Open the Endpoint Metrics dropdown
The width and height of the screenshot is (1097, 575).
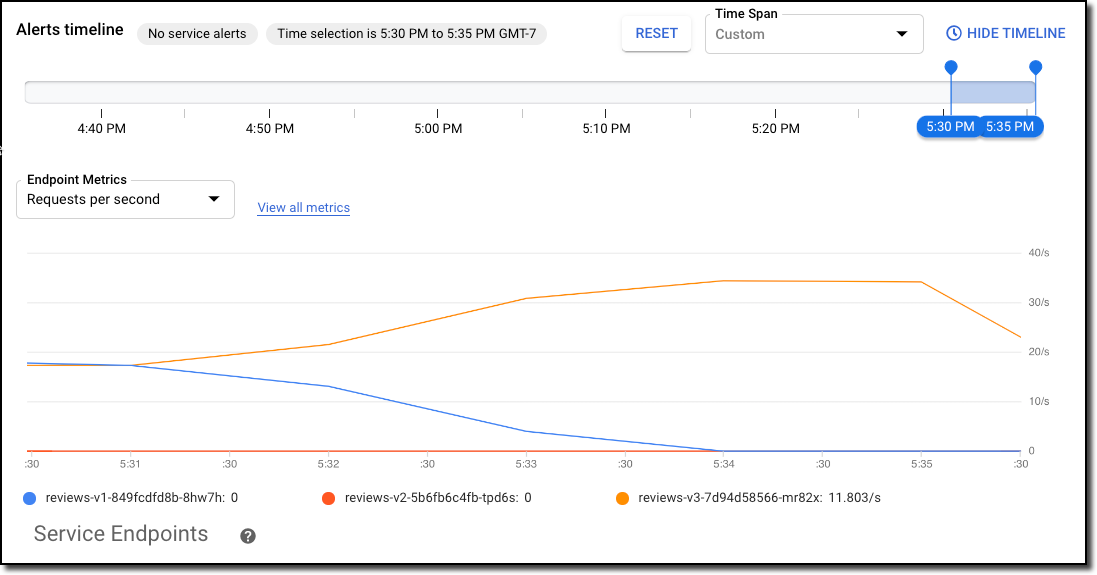tap(125, 199)
